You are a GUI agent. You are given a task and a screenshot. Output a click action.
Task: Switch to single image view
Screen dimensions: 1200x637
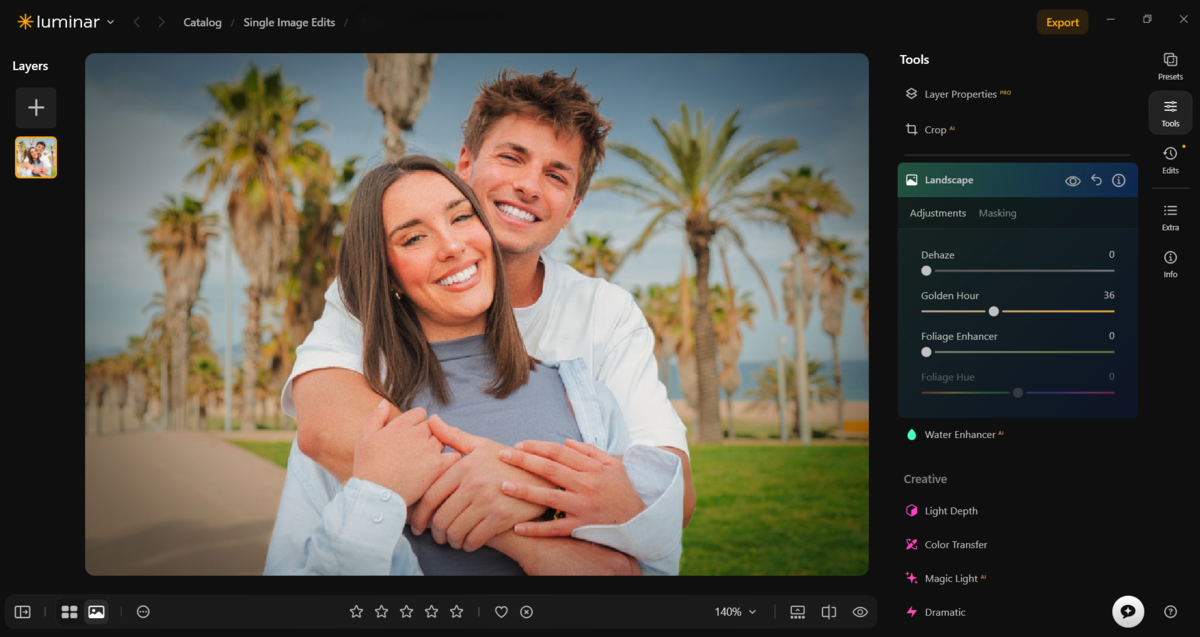click(x=96, y=612)
